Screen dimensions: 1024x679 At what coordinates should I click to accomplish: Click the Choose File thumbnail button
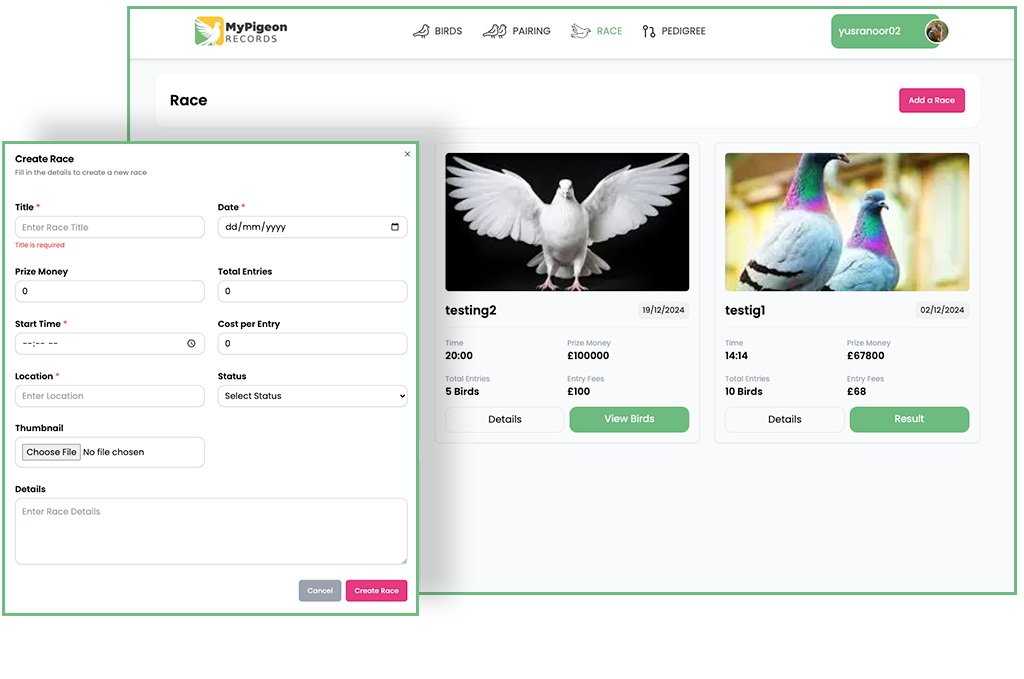click(52, 452)
